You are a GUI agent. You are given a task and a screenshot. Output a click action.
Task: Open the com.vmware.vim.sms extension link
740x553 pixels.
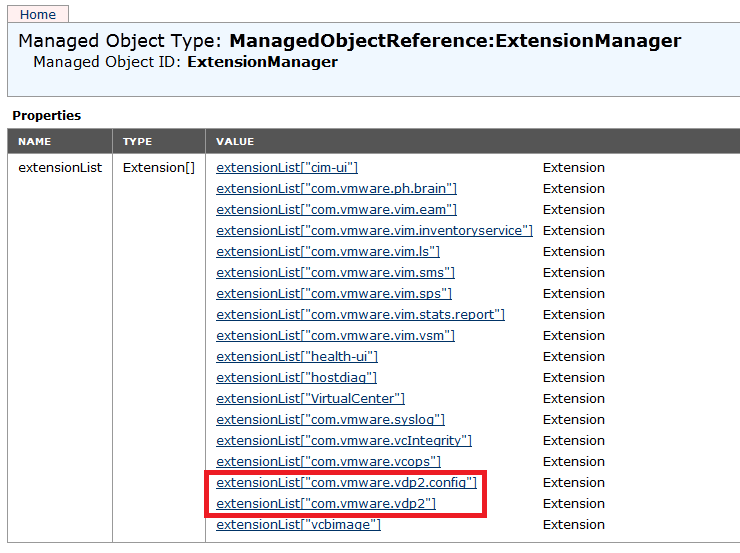click(x=336, y=273)
